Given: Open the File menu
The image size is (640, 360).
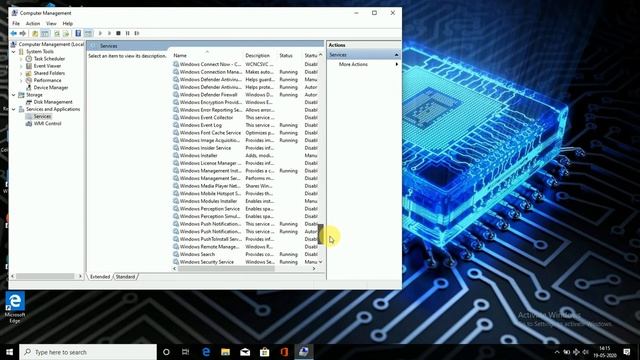Looking at the screenshot, I should coord(16,24).
